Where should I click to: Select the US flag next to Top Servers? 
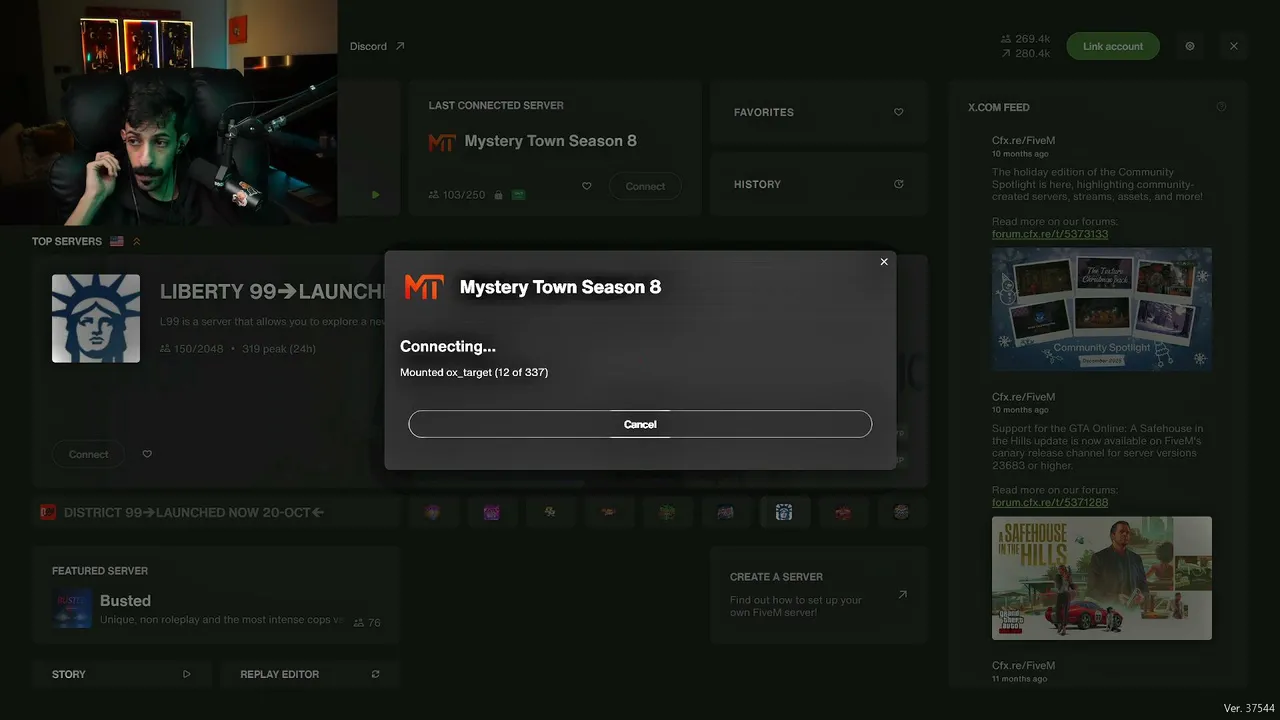(x=117, y=241)
